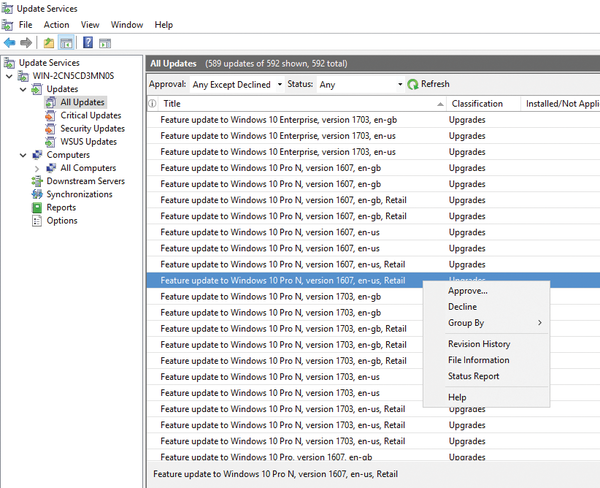Viewport: 600px width, 488px height.
Task: Click the MMC icon beside File menu
Action: coord(7,25)
